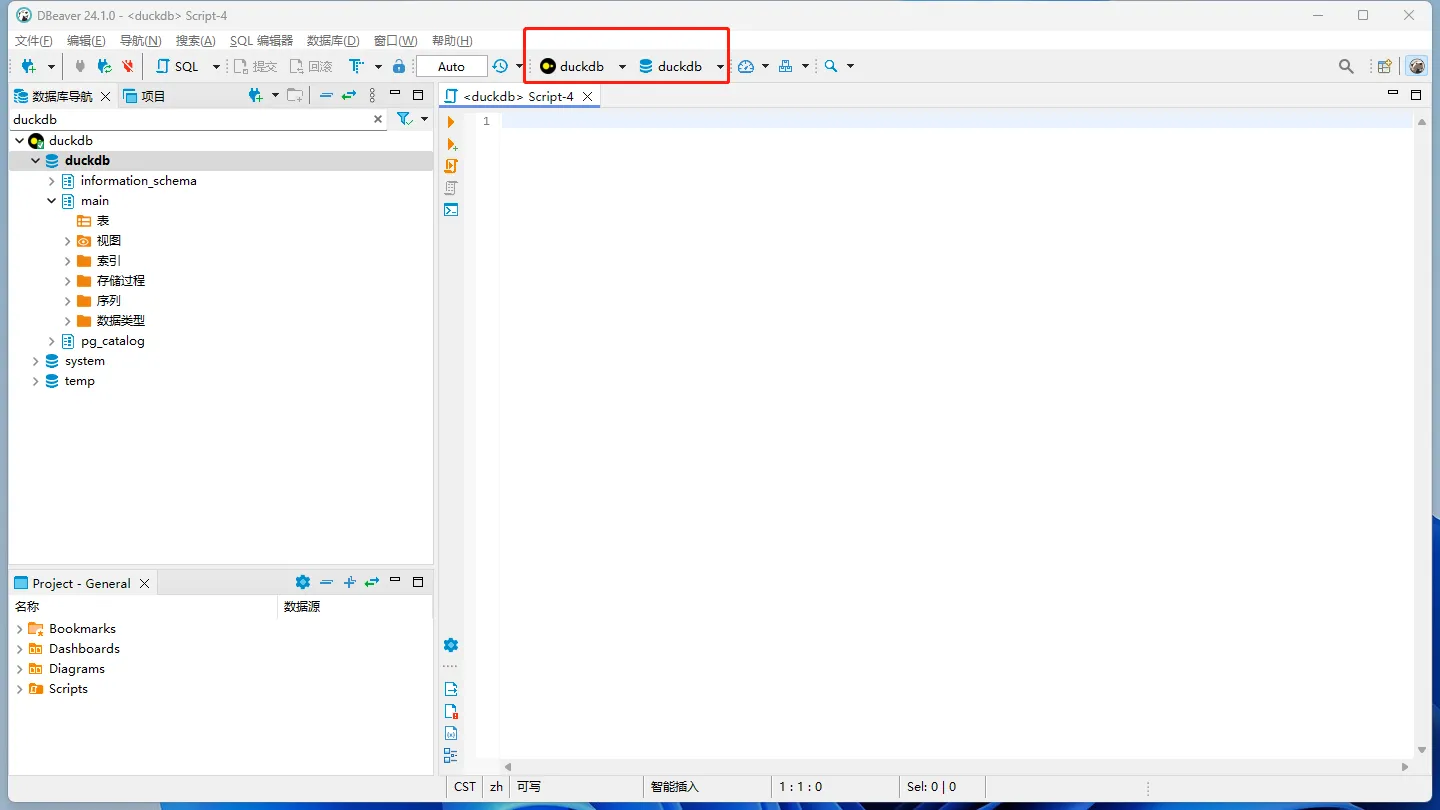Expand the 序列 sequences folder
Screen dimensions: 1440x810
[x=67, y=301]
